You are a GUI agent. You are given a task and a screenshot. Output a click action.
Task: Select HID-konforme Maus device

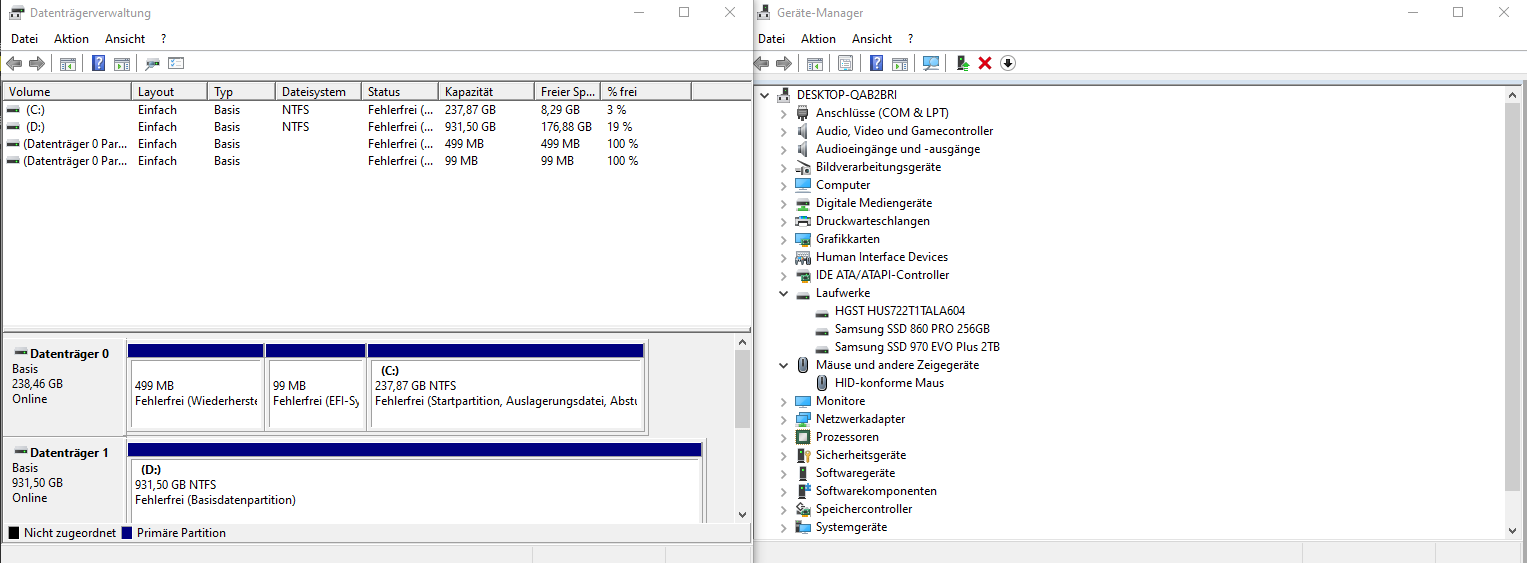click(889, 383)
